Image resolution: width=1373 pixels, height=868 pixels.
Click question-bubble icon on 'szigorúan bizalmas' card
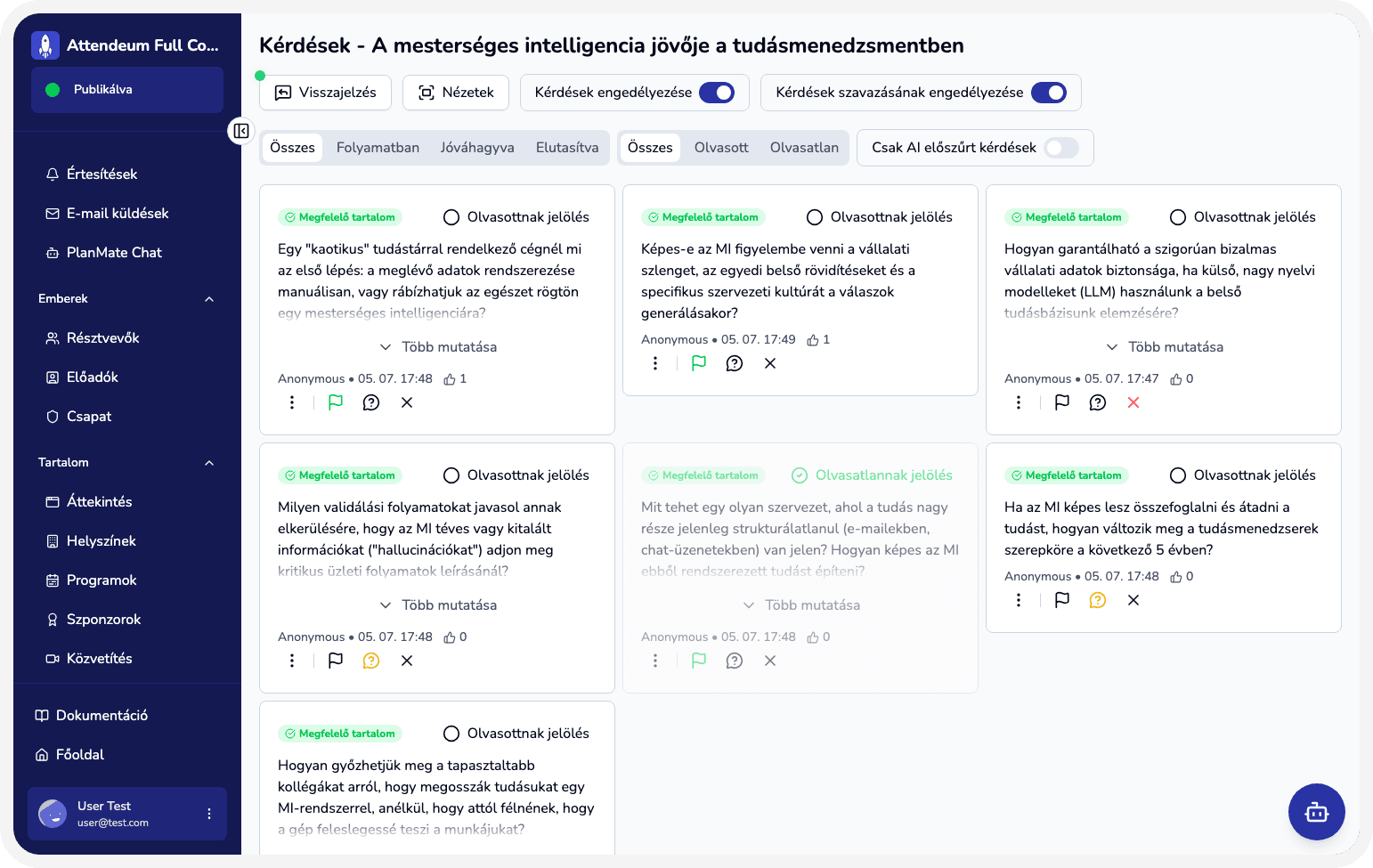click(1098, 402)
